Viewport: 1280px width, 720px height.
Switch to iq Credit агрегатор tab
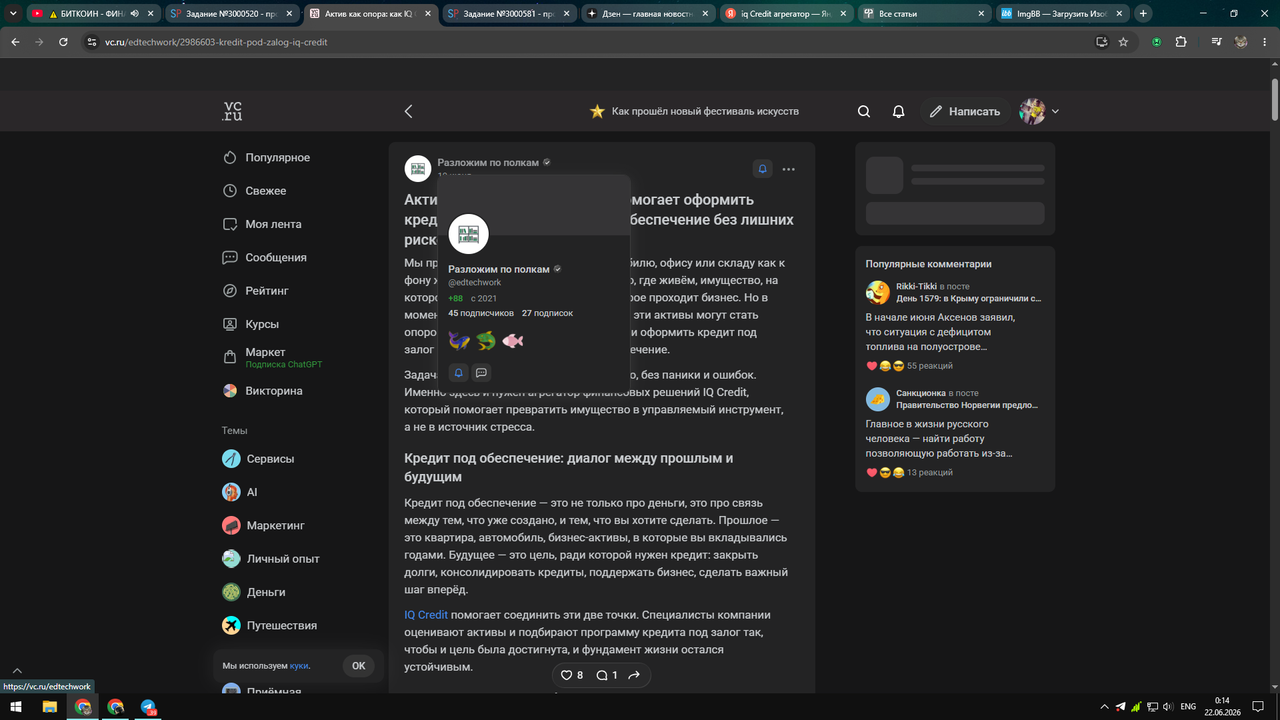(786, 13)
